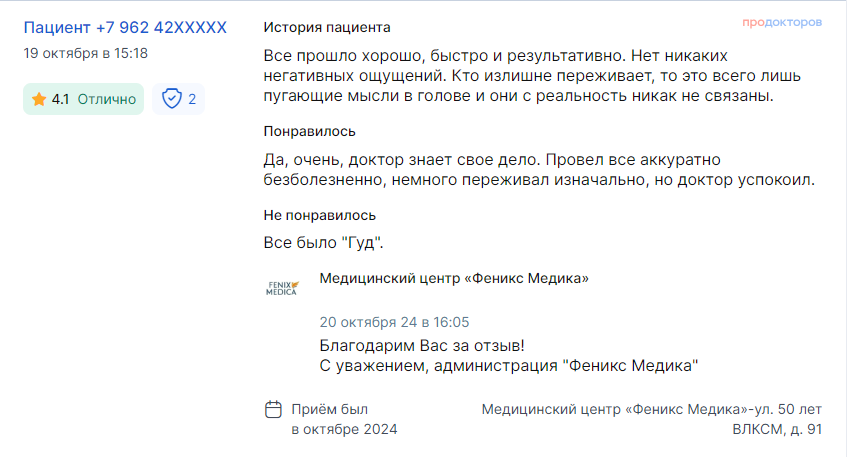Click the История пациента heading
Image resolution: width=847 pixels, height=457 pixels.
point(327,28)
